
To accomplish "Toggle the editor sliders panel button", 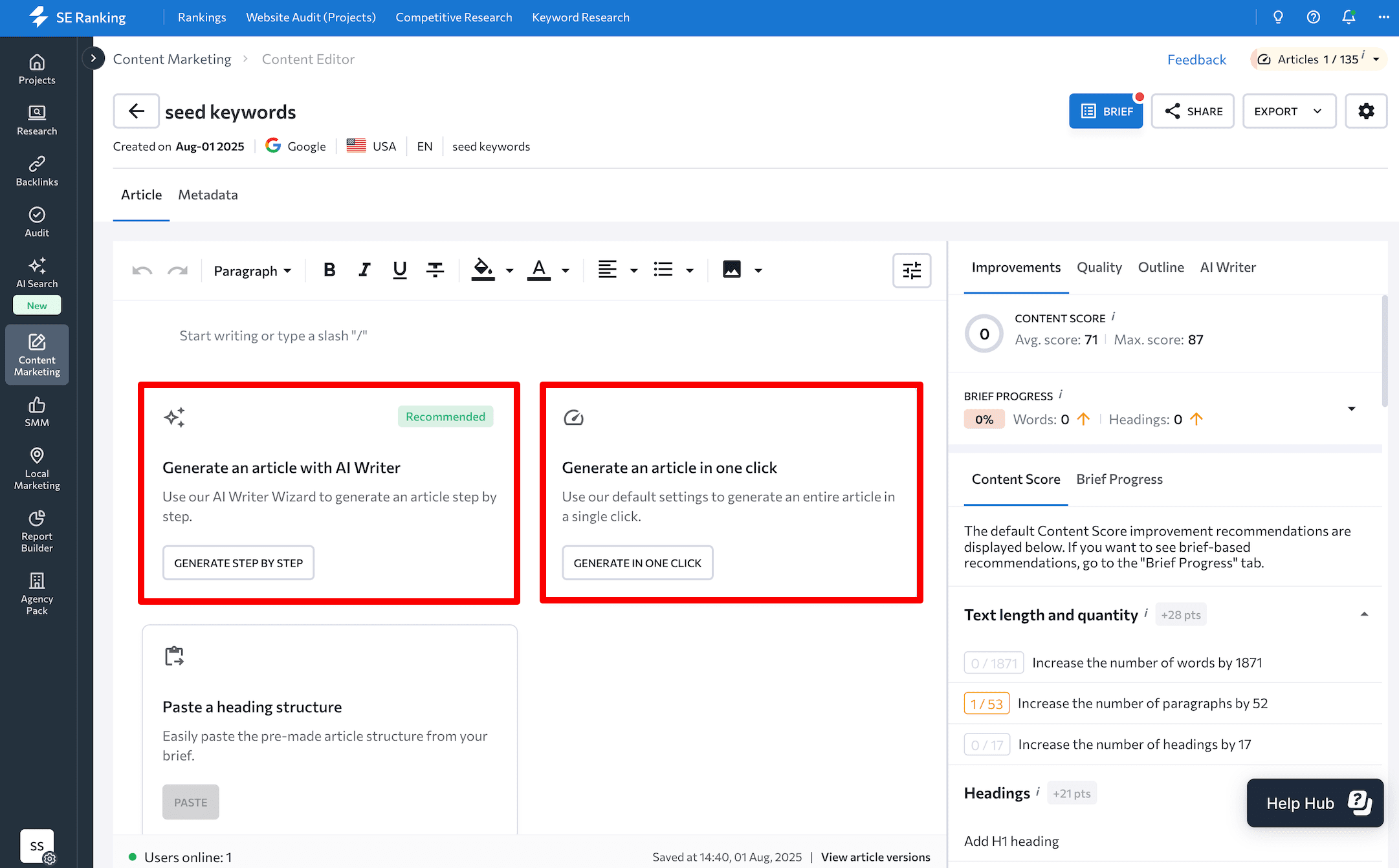I will pyautogui.click(x=912, y=270).
